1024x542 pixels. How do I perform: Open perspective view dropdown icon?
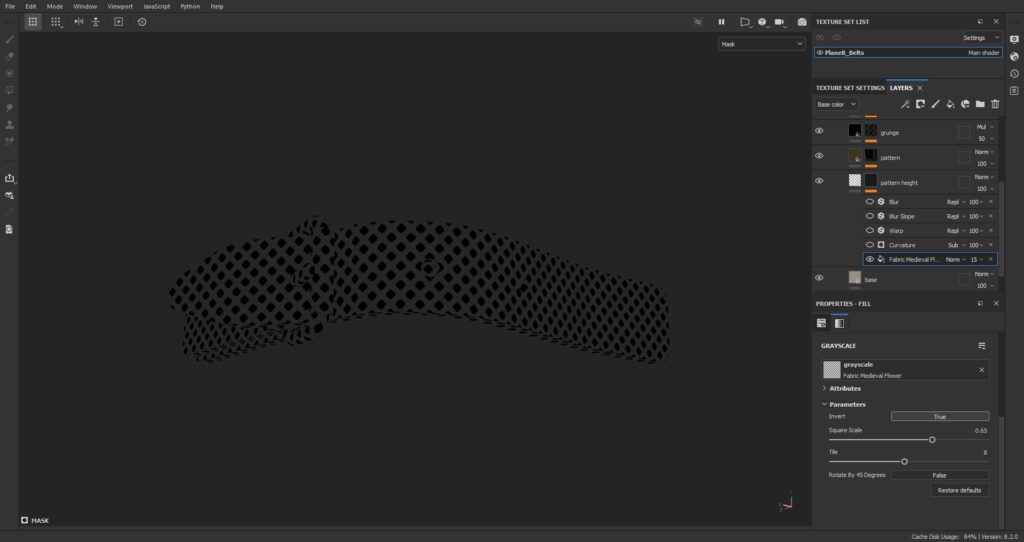[745, 22]
